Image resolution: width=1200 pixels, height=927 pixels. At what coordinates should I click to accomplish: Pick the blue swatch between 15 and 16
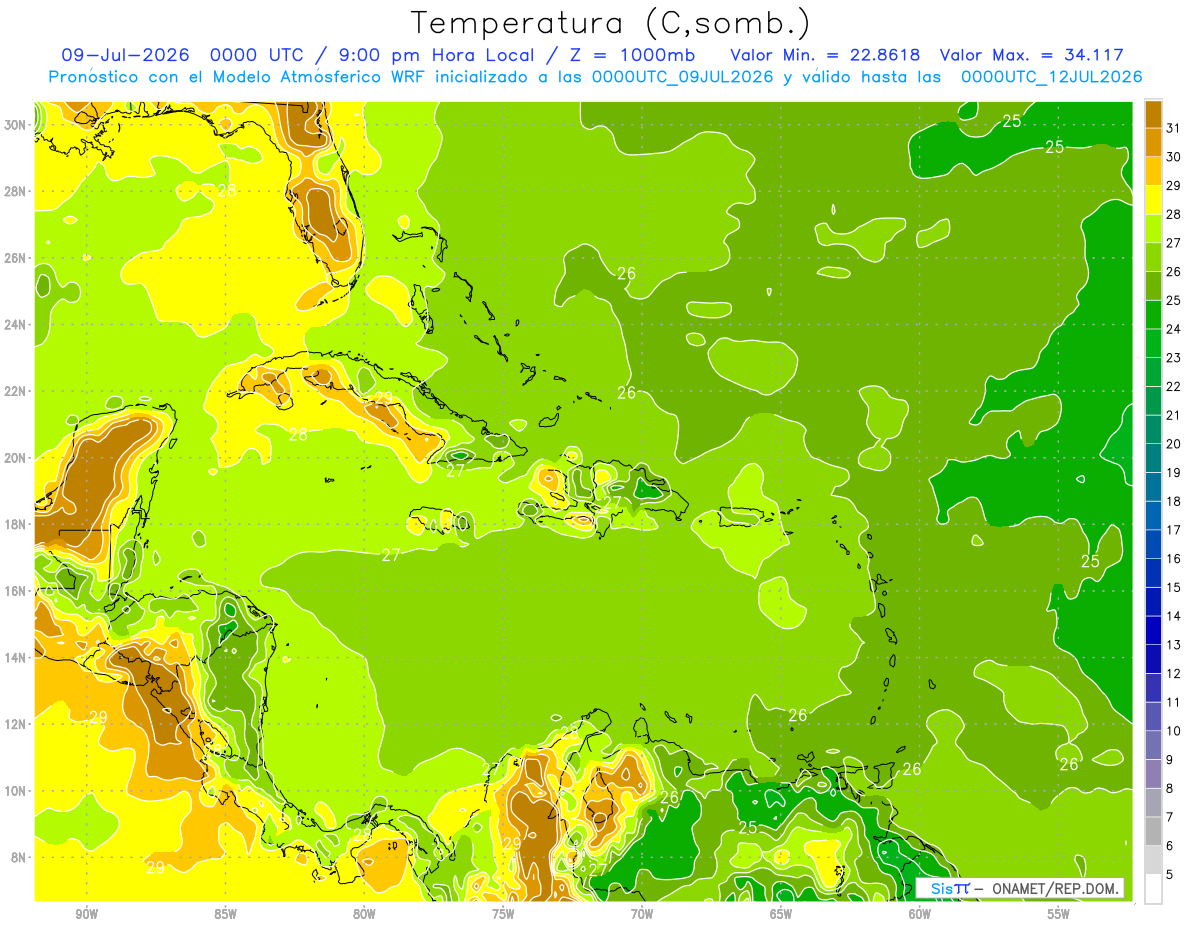point(1153,573)
